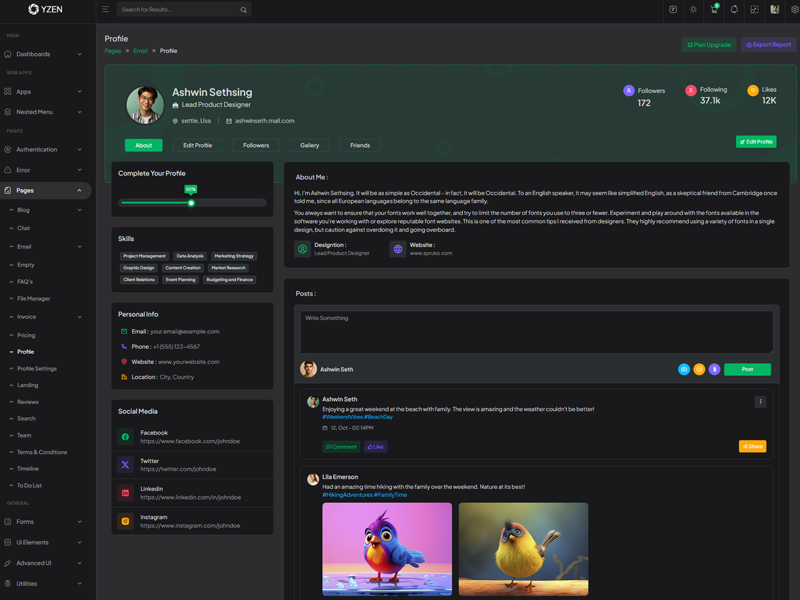Screen dimensions: 800x600
Task: Switch theme with the sun icon
Action: tap(693, 10)
